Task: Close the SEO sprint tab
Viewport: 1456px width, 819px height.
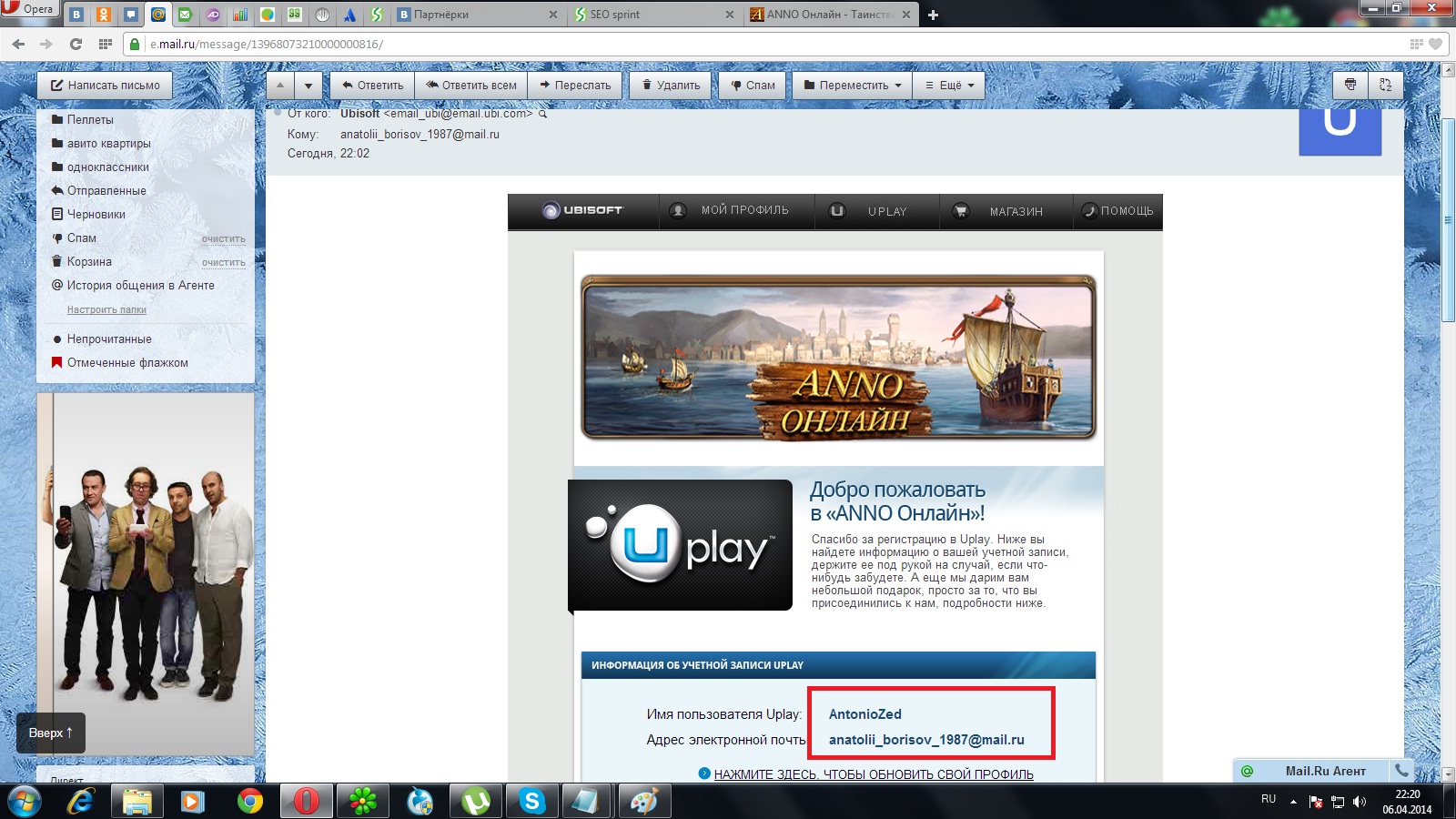Action: tap(729, 15)
